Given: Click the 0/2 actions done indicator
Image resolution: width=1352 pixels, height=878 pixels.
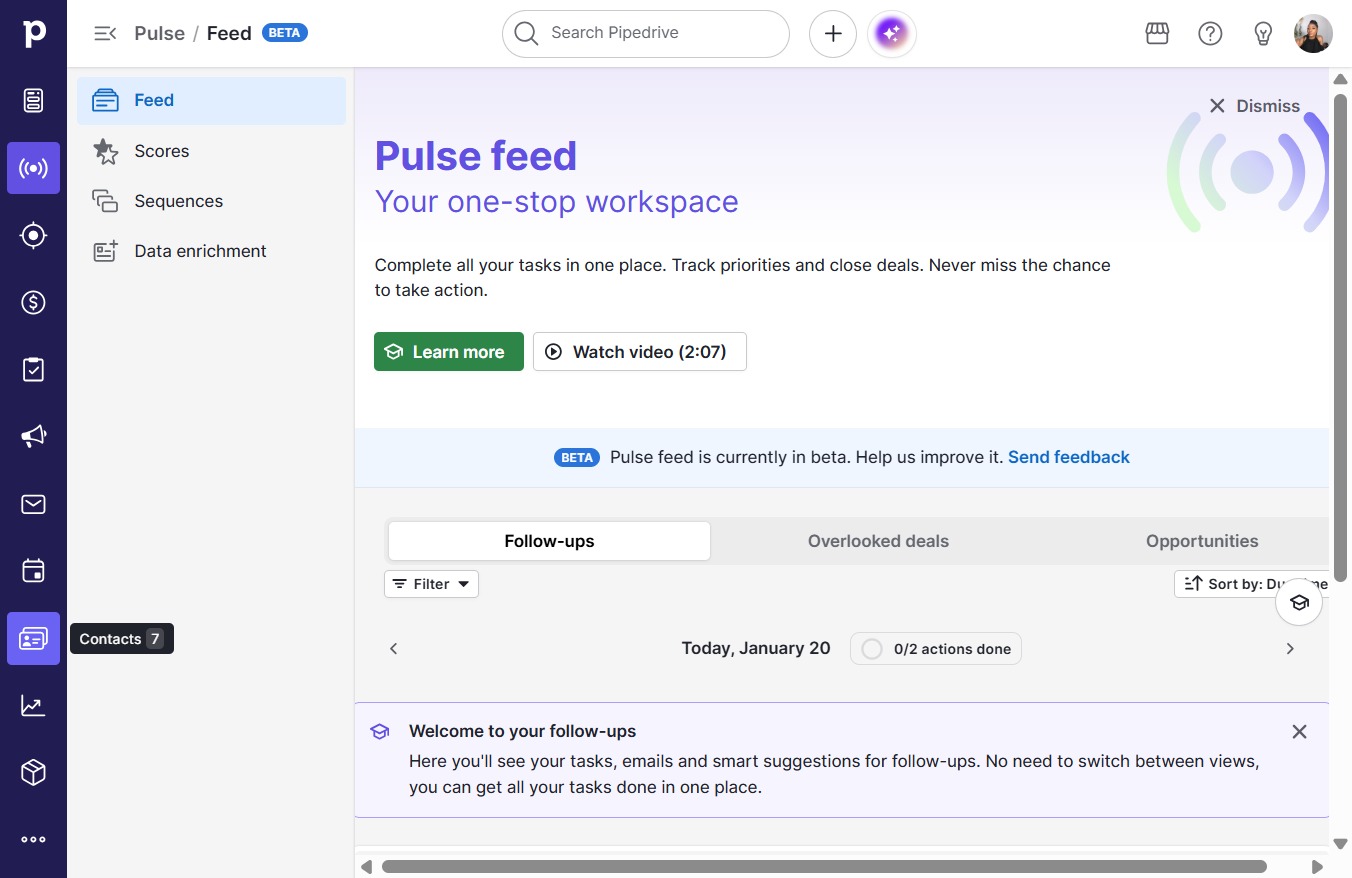Looking at the screenshot, I should point(936,649).
